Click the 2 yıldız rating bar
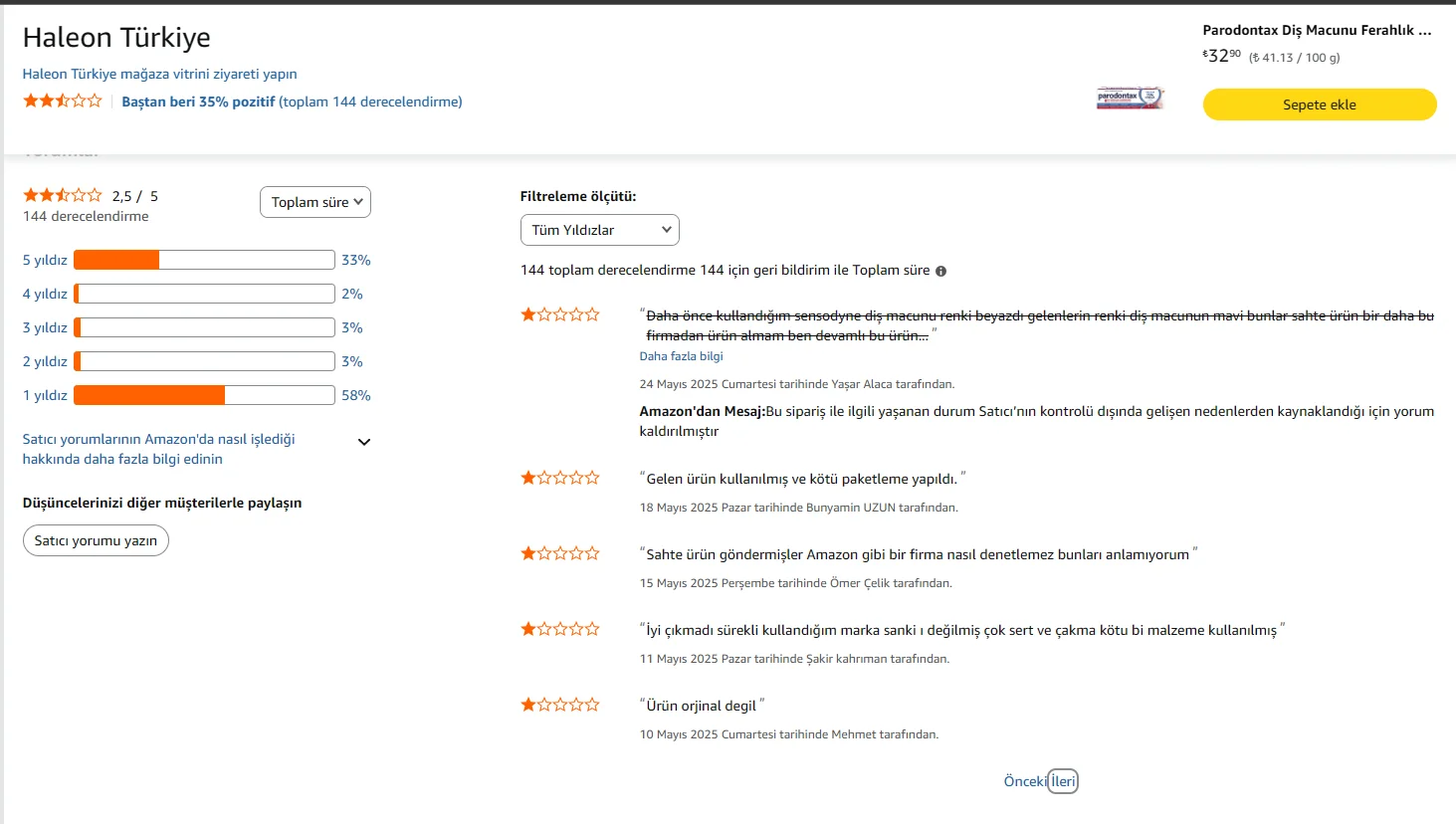This screenshot has height=824, width=1456. coord(204,361)
